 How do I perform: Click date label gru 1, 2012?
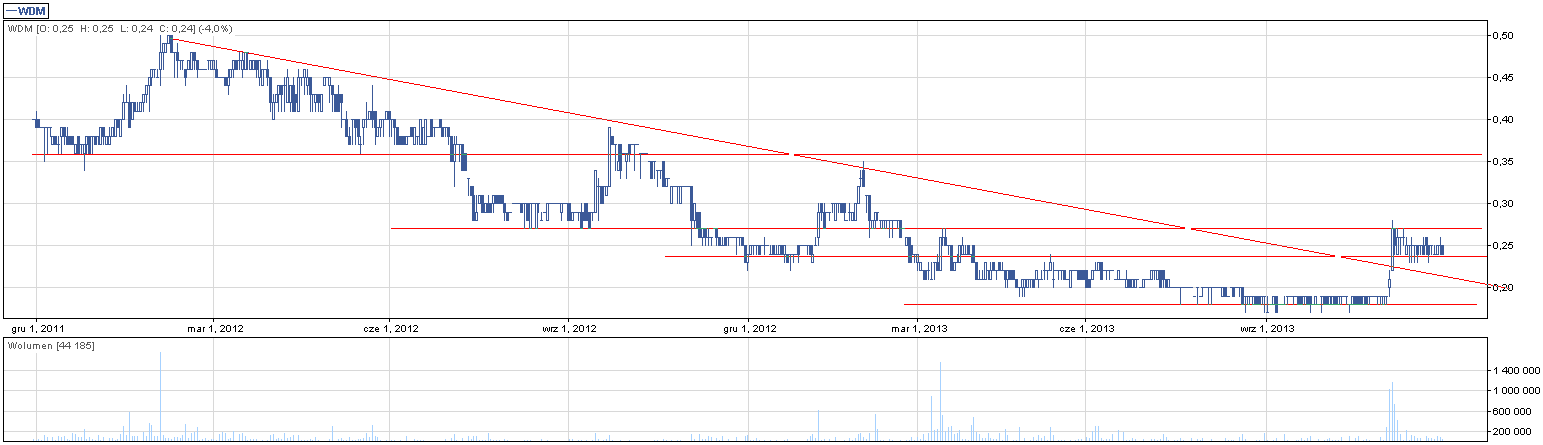[749, 327]
